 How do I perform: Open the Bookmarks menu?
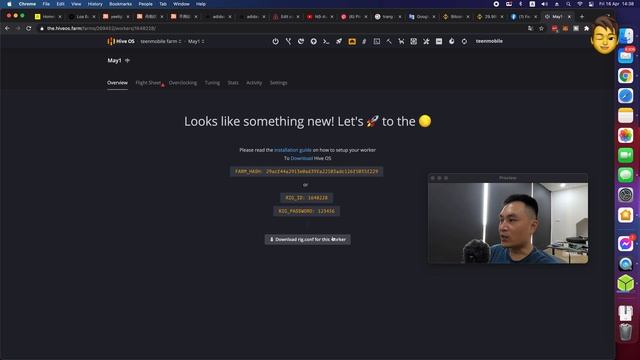point(120,4)
